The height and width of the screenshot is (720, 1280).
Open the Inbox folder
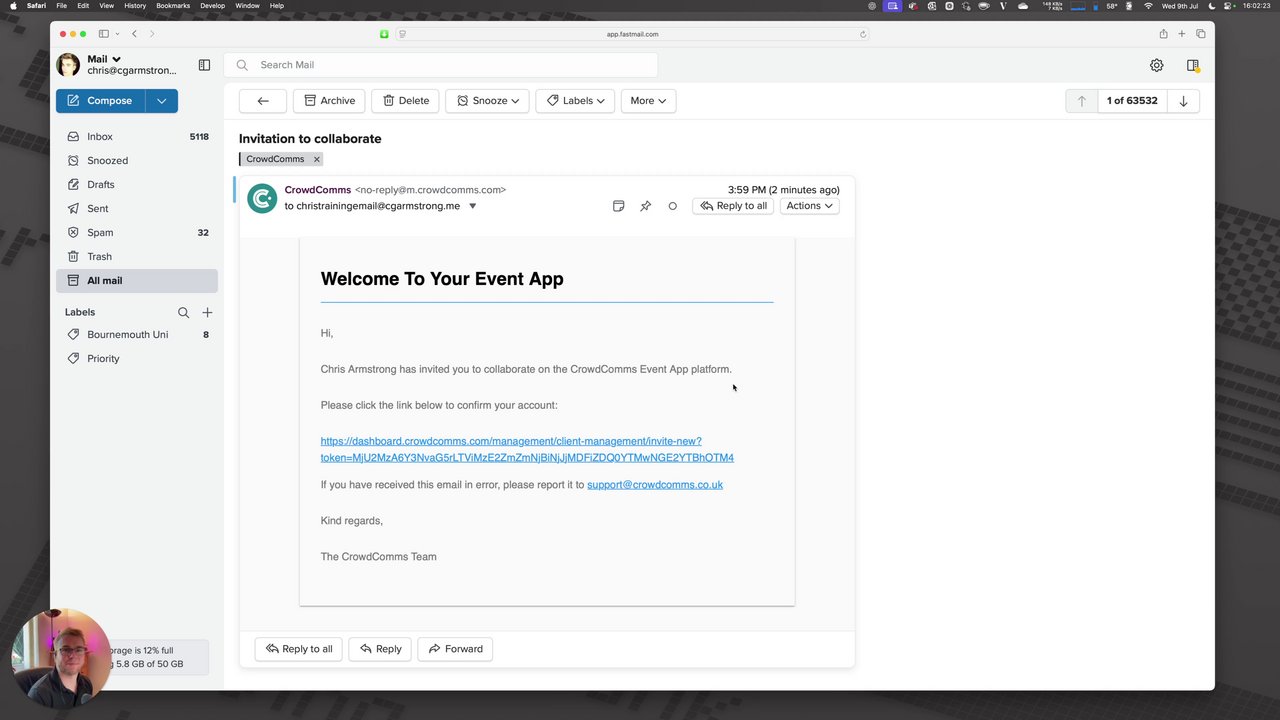tap(137, 137)
